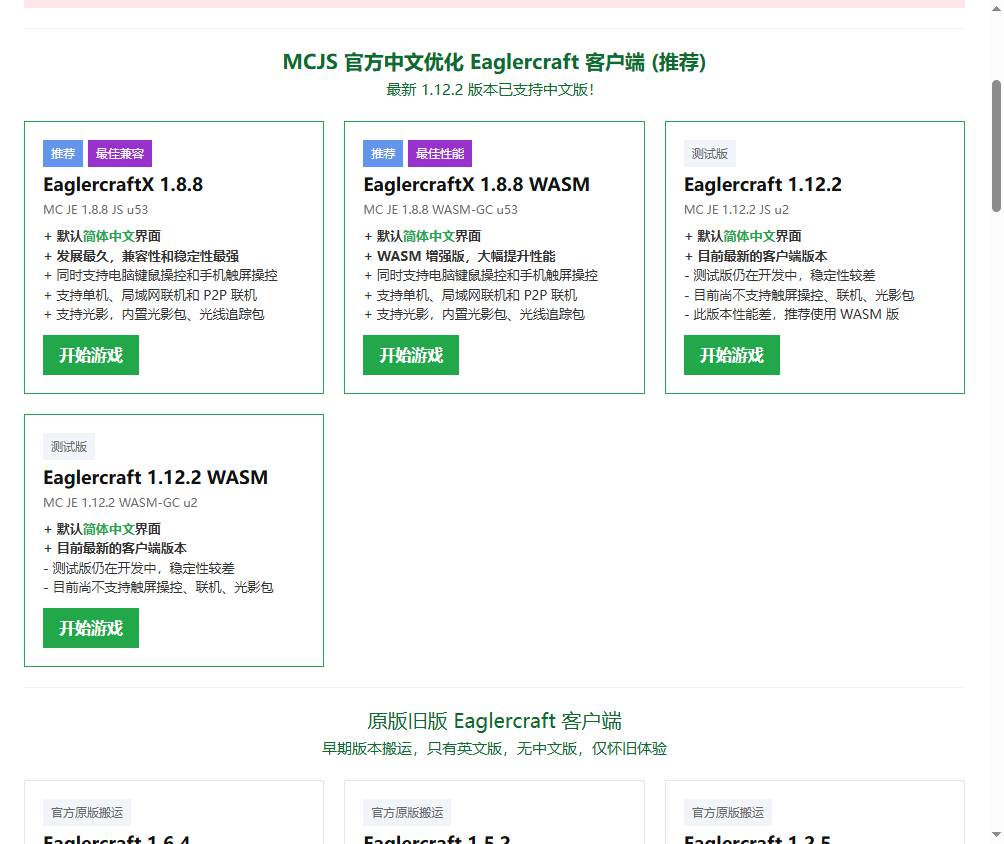This screenshot has width=1004, height=844.
Task: Click 发展最久，兼容性和稳定性最强 feature line
Action: click(x=142, y=256)
